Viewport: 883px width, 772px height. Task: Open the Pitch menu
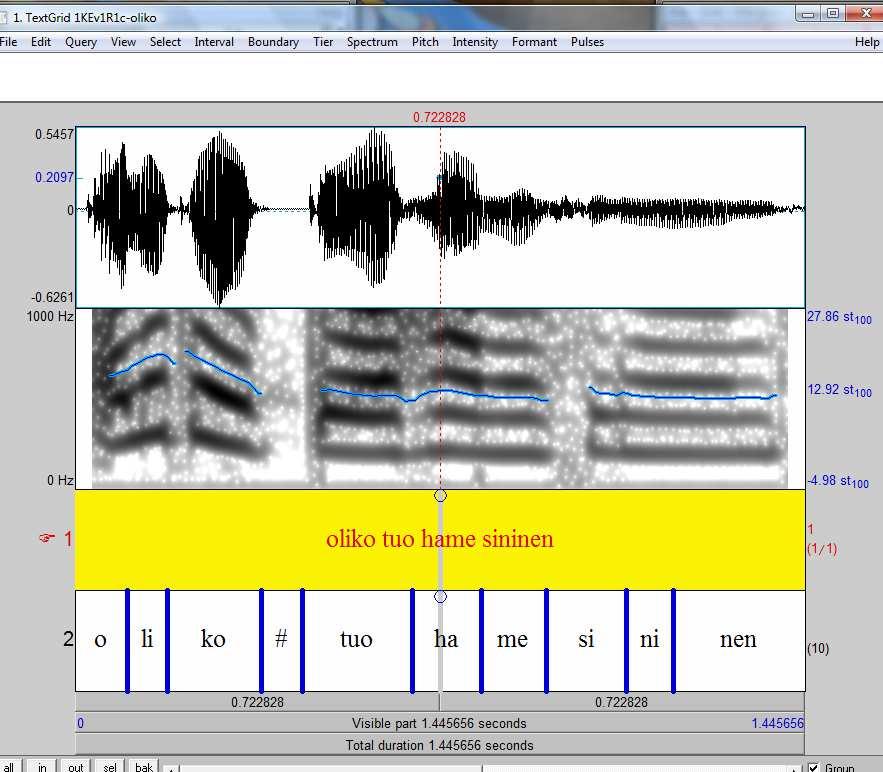425,42
